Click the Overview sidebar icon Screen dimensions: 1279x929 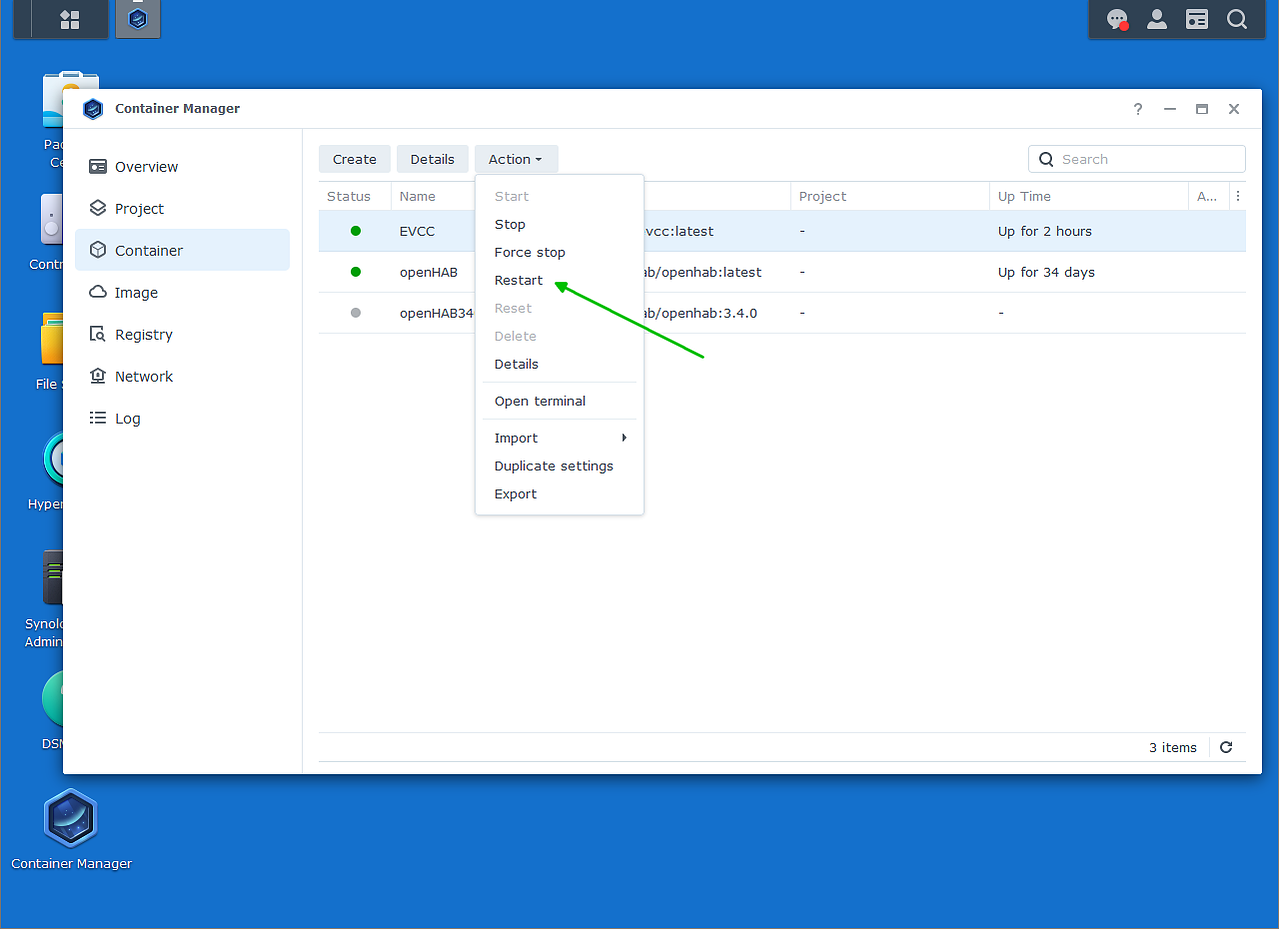98,166
